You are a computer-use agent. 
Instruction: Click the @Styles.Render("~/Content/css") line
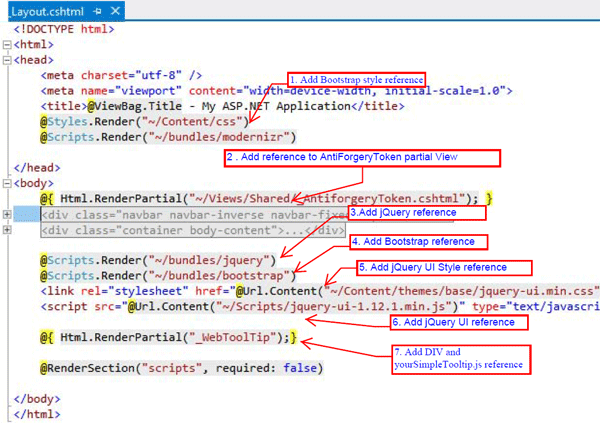click(145, 122)
